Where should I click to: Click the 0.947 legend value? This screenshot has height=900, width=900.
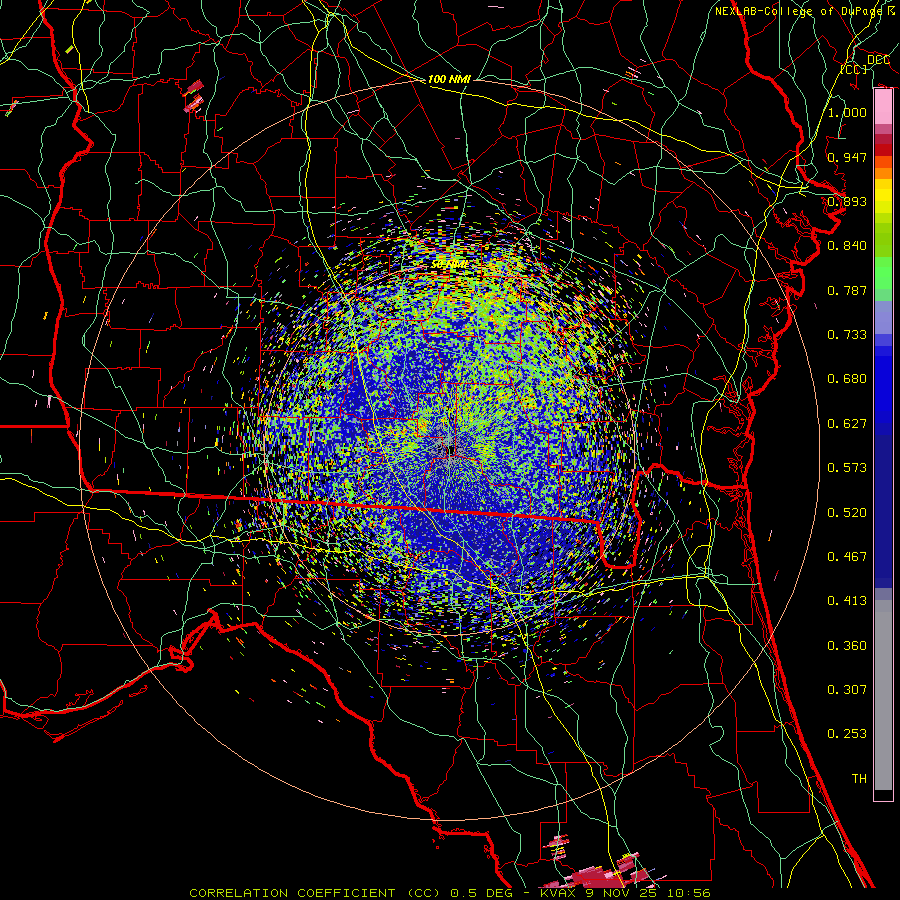click(x=847, y=157)
